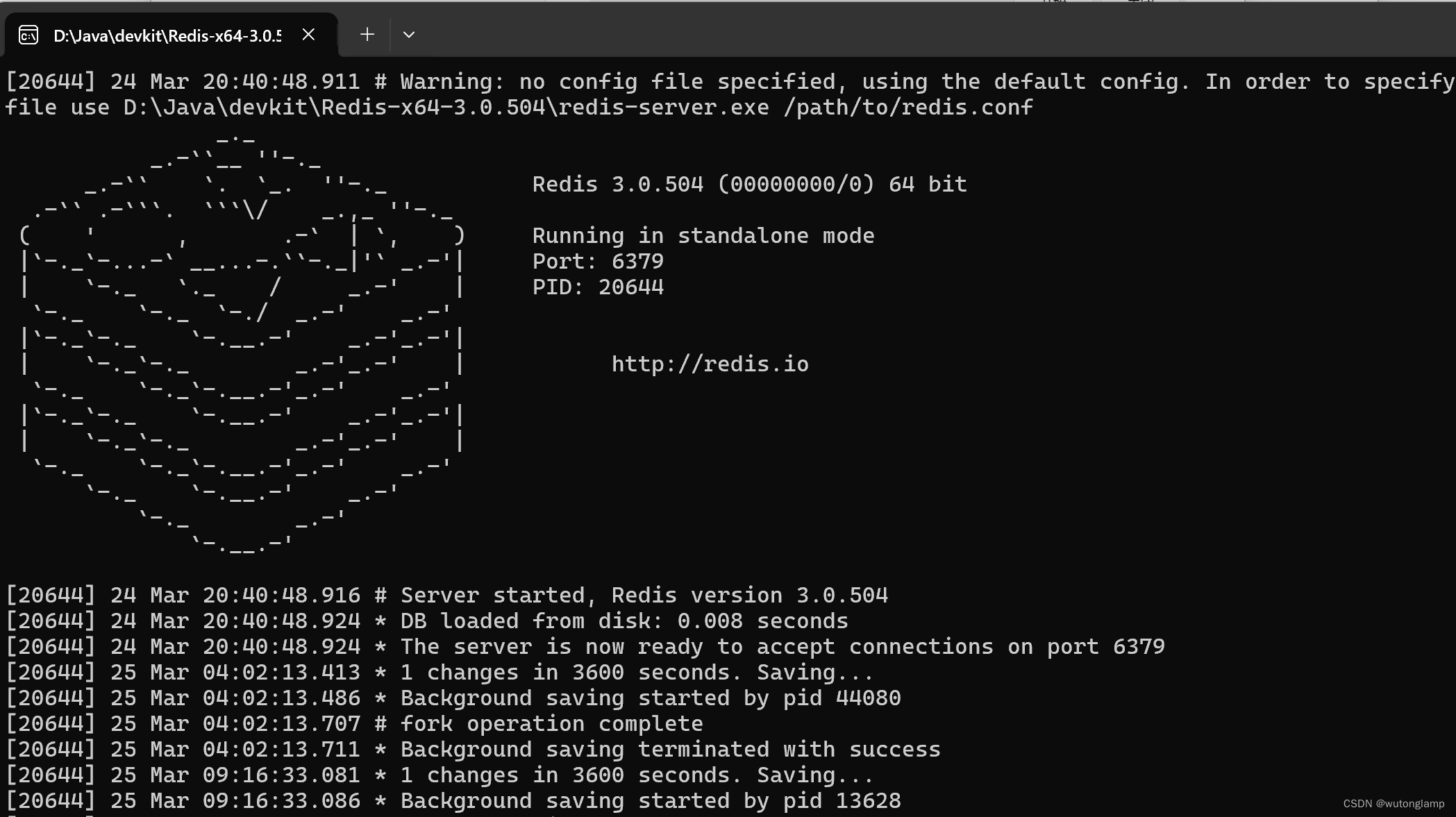The image size is (1456, 817).
Task: Click the 'fork operation complete' line
Action: coord(354,724)
